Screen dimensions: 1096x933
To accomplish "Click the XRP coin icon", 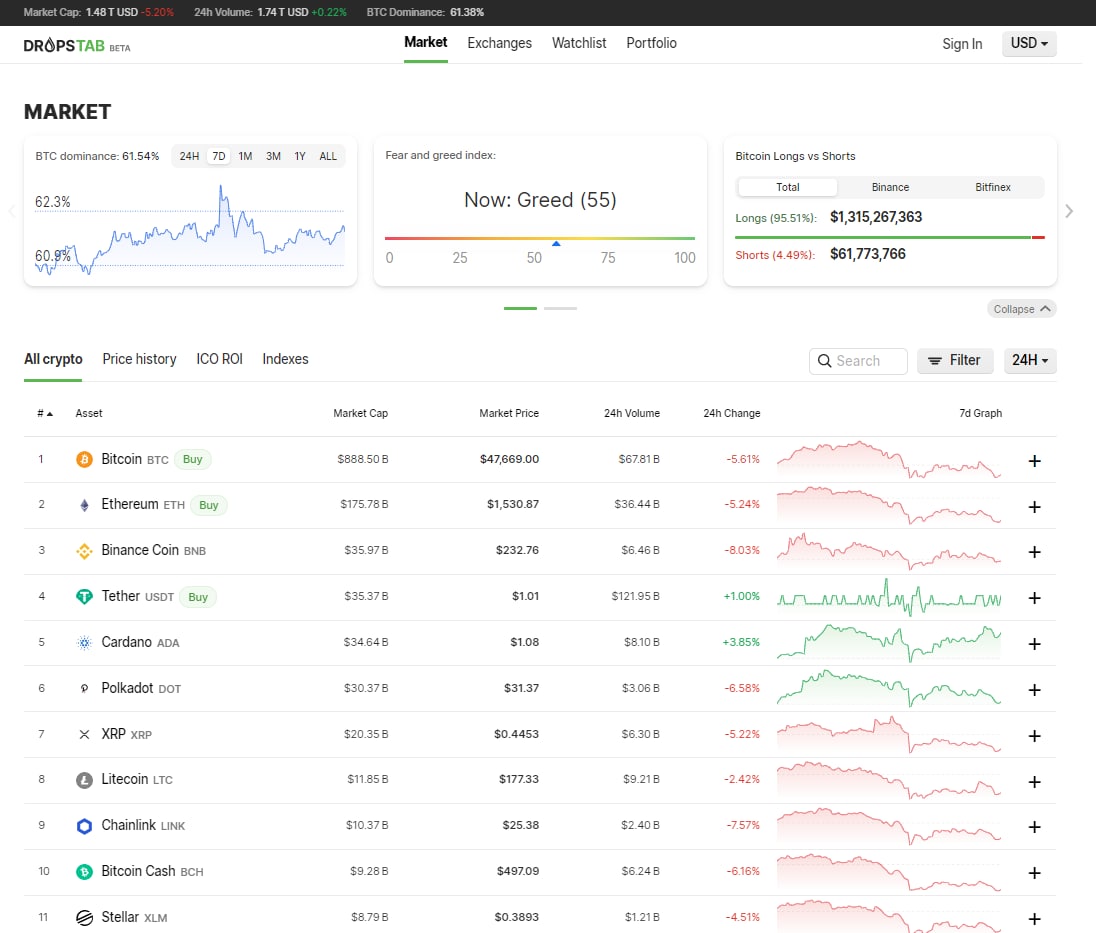I will coord(84,735).
